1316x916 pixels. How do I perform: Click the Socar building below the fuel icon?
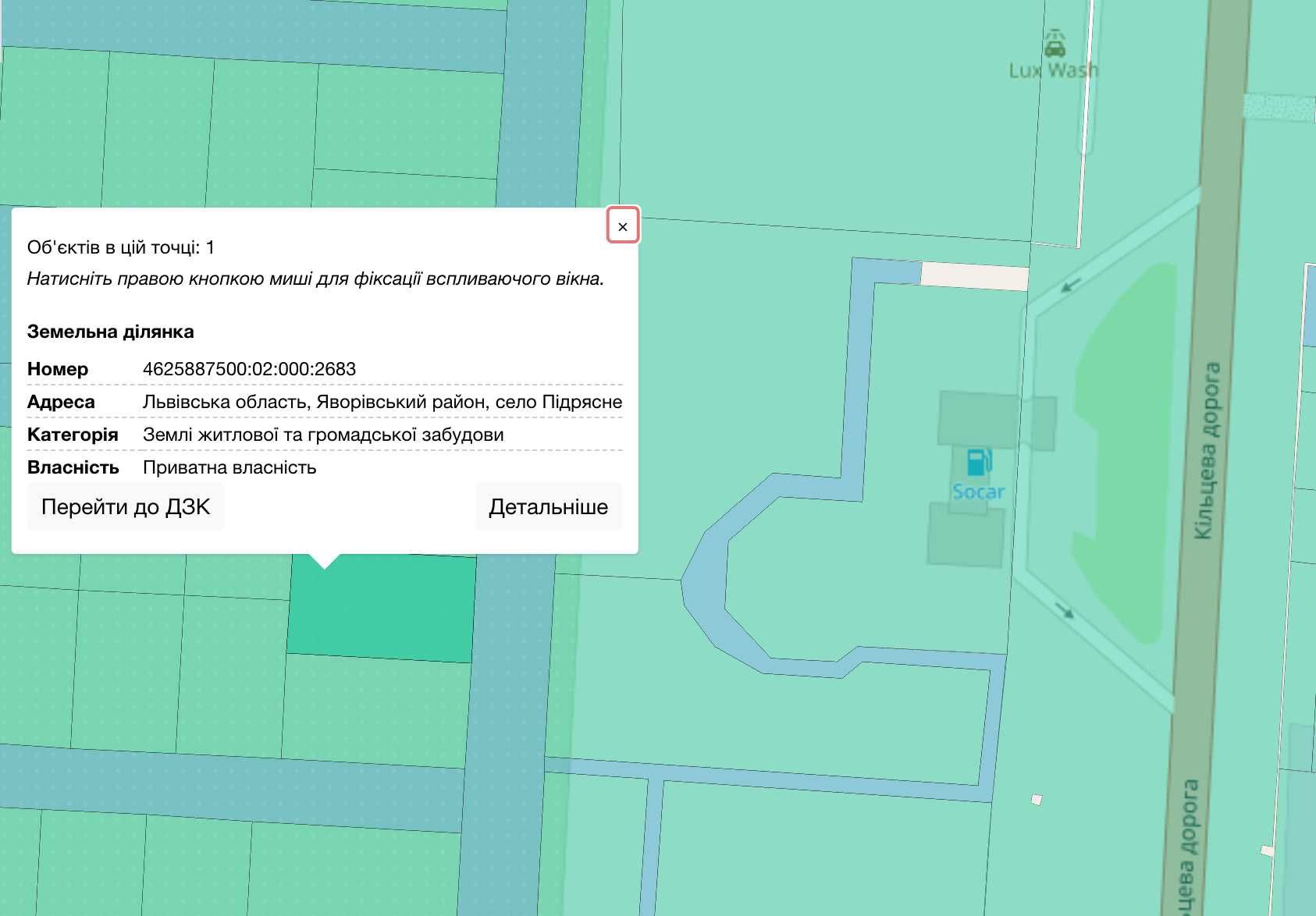point(966,536)
